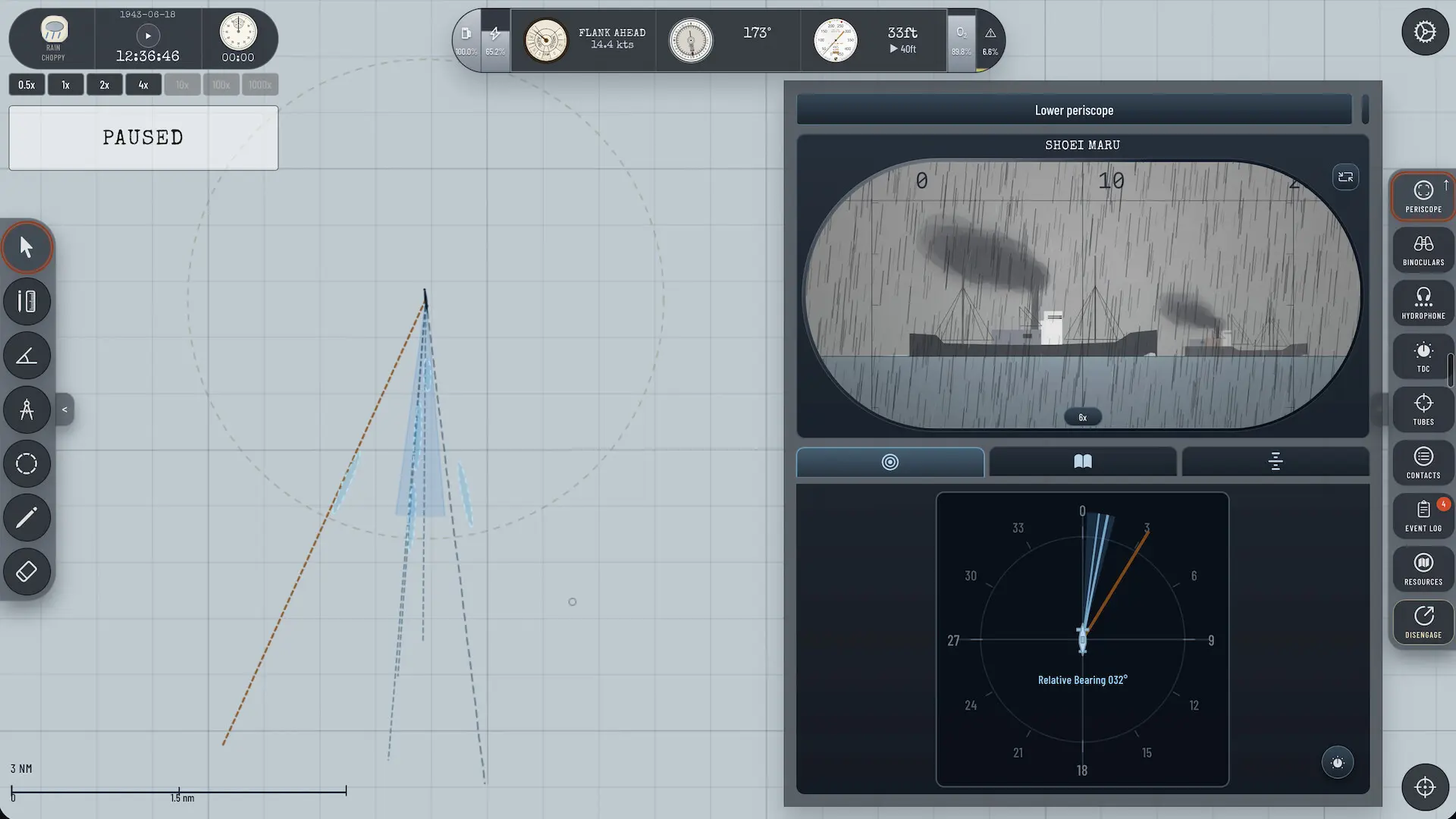Open the Event Log
The height and width of the screenshot is (819, 1456).
(x=1423, y=516)
